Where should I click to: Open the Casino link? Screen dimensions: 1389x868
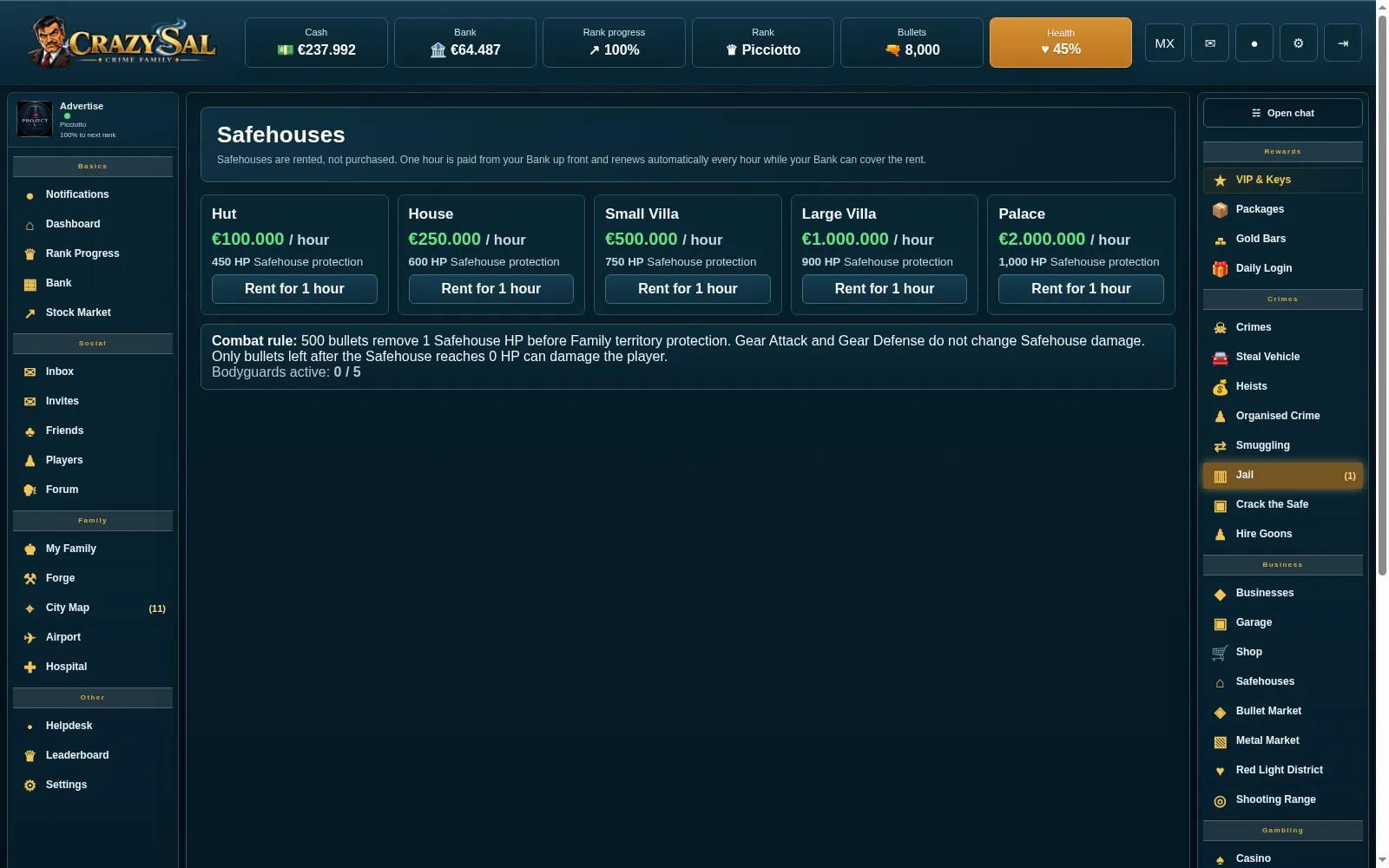click(1282, 858)
